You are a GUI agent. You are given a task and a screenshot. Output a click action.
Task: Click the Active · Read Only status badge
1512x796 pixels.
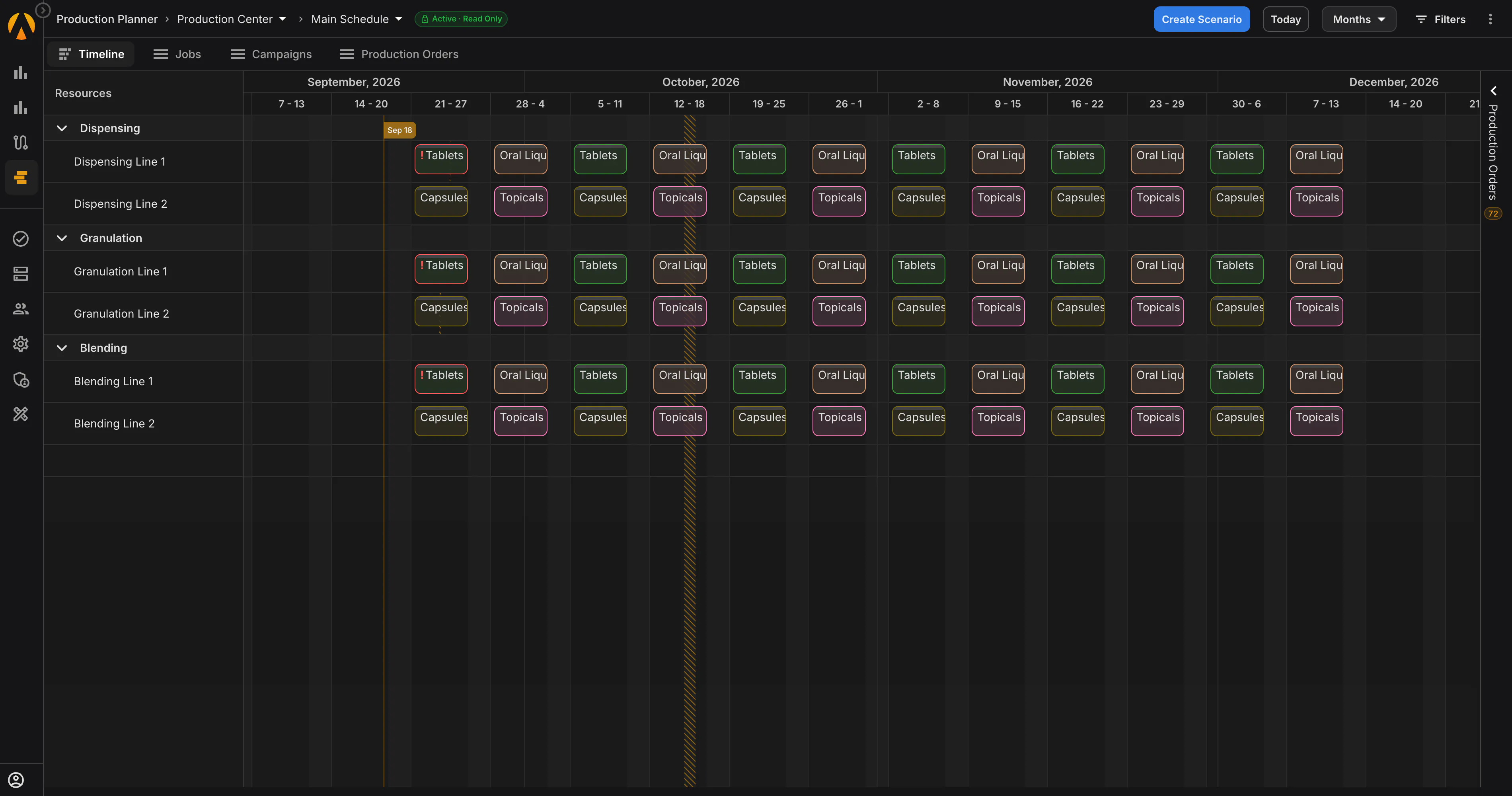tap(461, 19)
